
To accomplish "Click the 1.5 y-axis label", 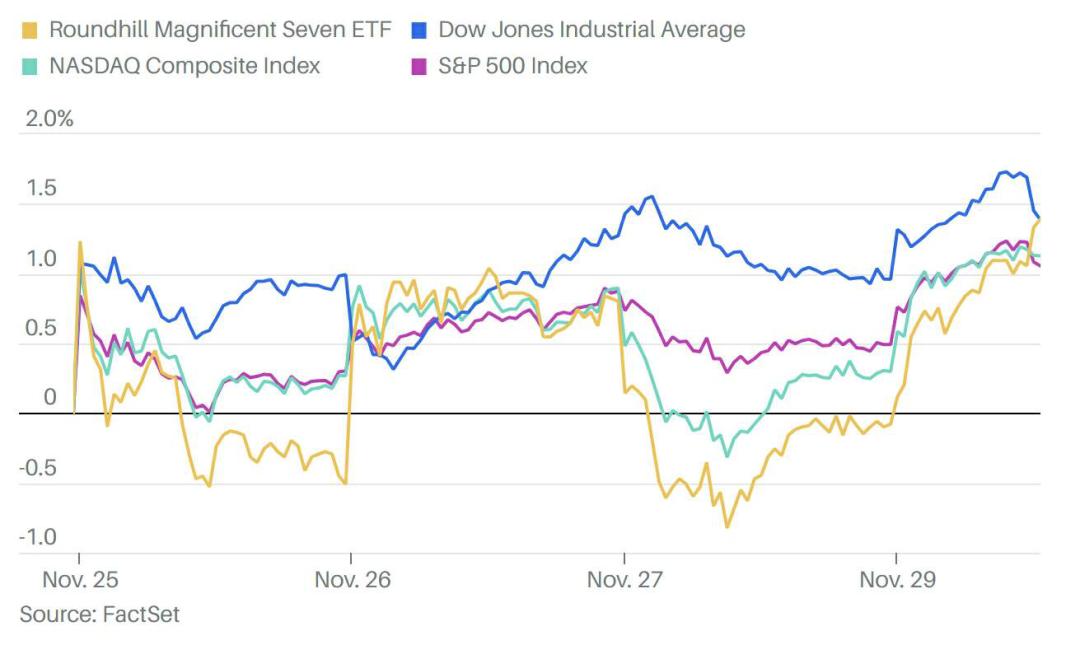I will [x=41, y=188].
